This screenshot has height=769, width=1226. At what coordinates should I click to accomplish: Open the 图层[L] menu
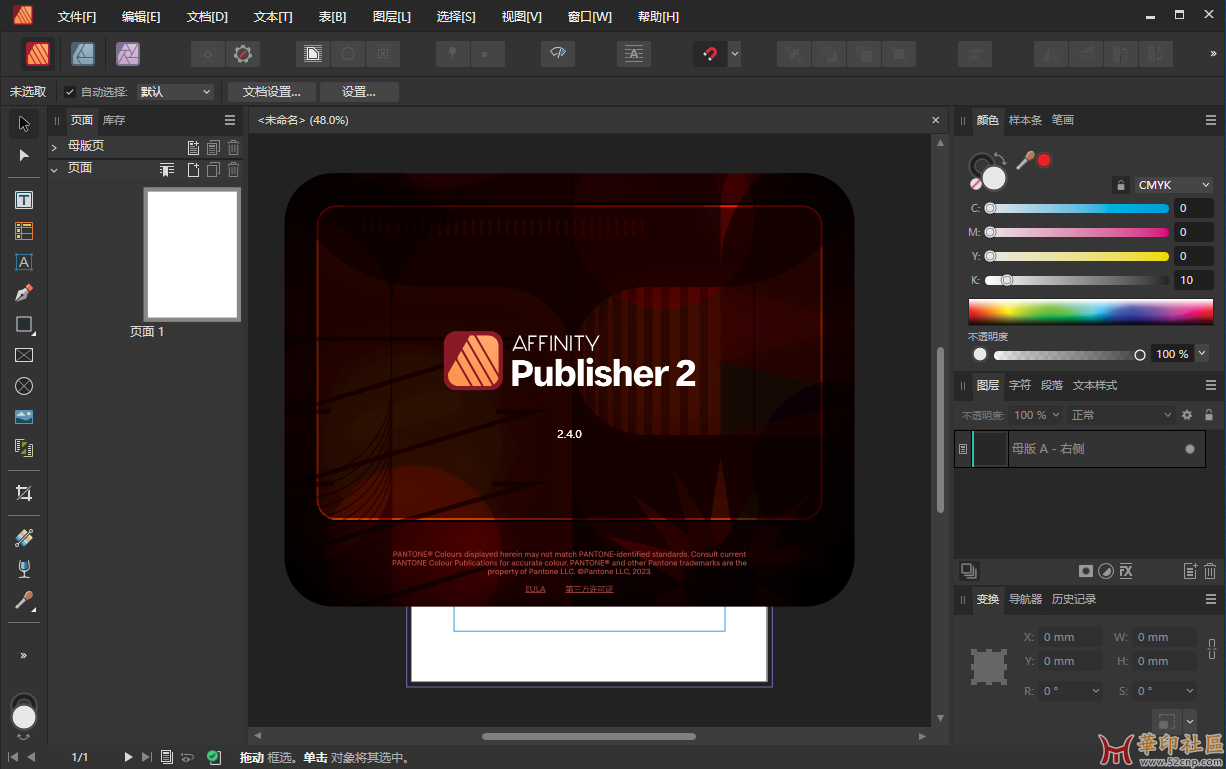point(391,17)
